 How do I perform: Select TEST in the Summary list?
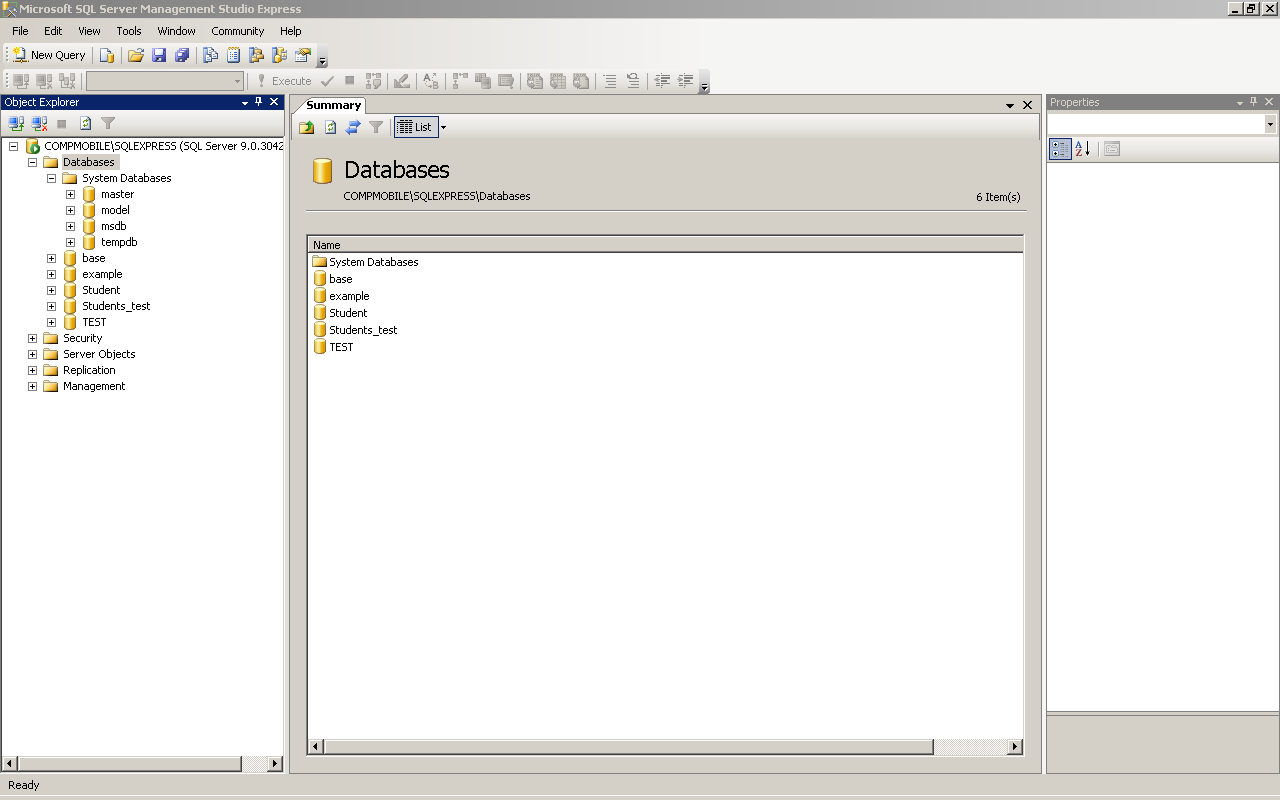coord(341,347)
